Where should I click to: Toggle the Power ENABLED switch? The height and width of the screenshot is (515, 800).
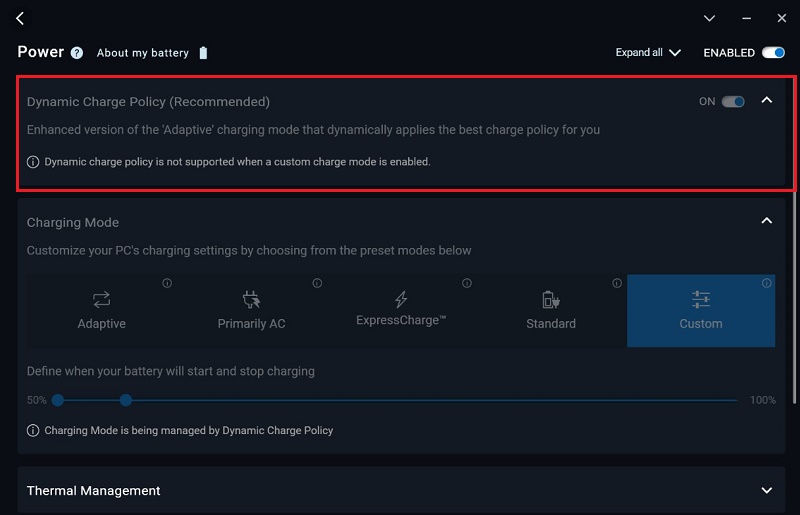(x=772, y=53)
